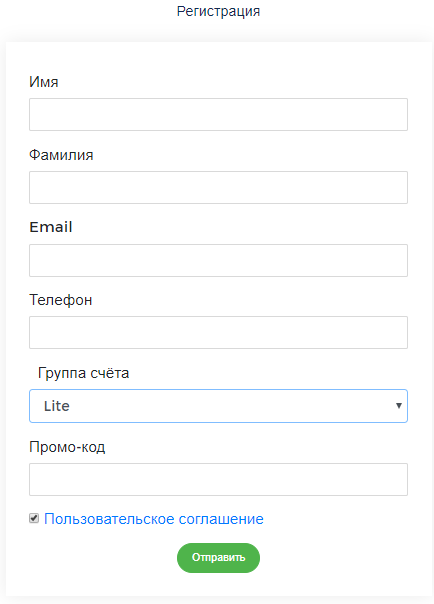Click the dropdown arrow next to Lite
Viewport: 434px width, 604px height.
(x=399, y=406)
